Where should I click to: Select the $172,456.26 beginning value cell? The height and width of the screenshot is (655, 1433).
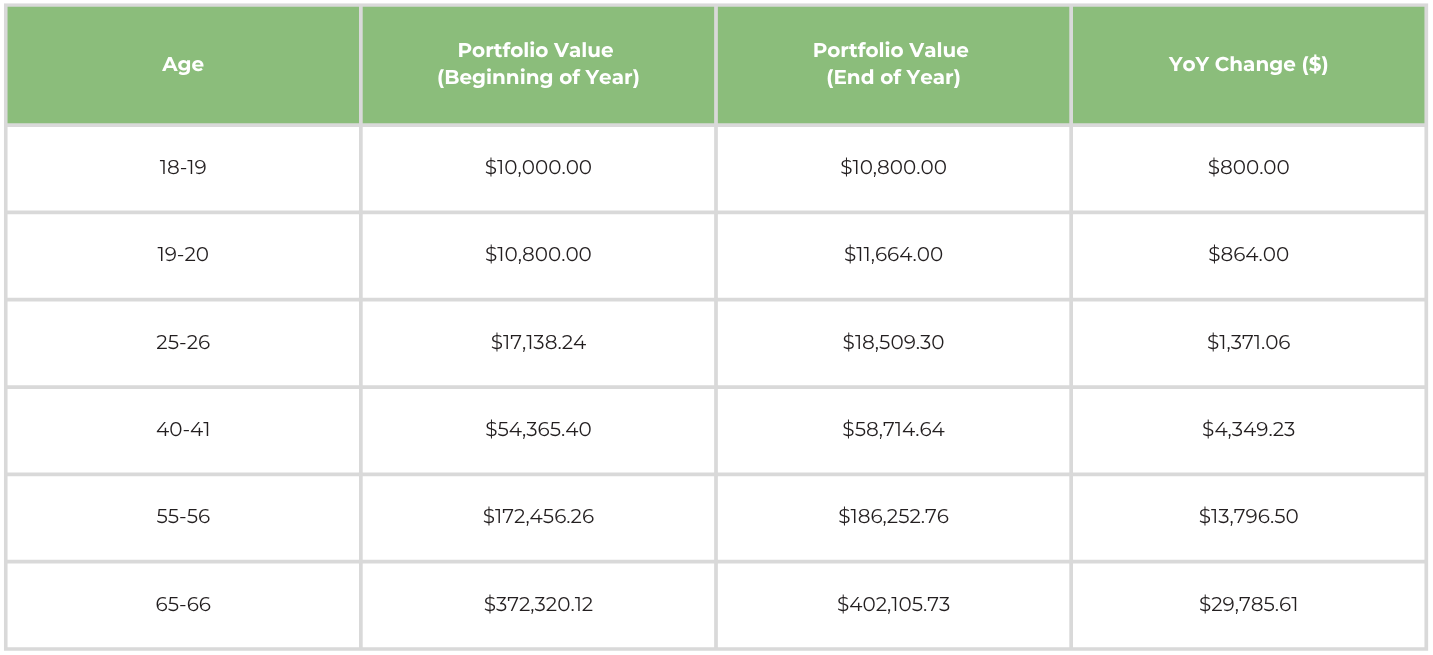click(x=538, y=517)
